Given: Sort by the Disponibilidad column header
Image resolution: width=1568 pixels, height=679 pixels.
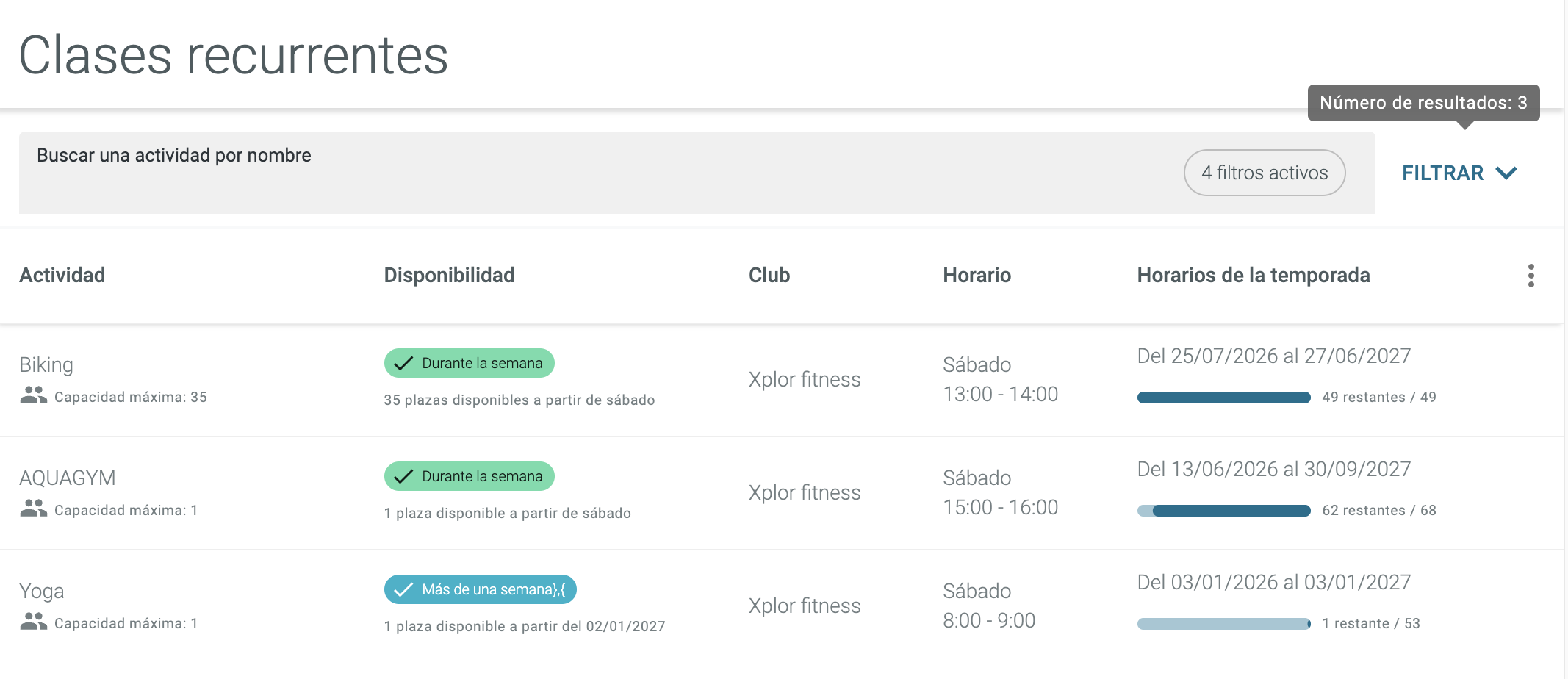Looking at the screenshot, I should pyautogui.click(x=449, y=275).
